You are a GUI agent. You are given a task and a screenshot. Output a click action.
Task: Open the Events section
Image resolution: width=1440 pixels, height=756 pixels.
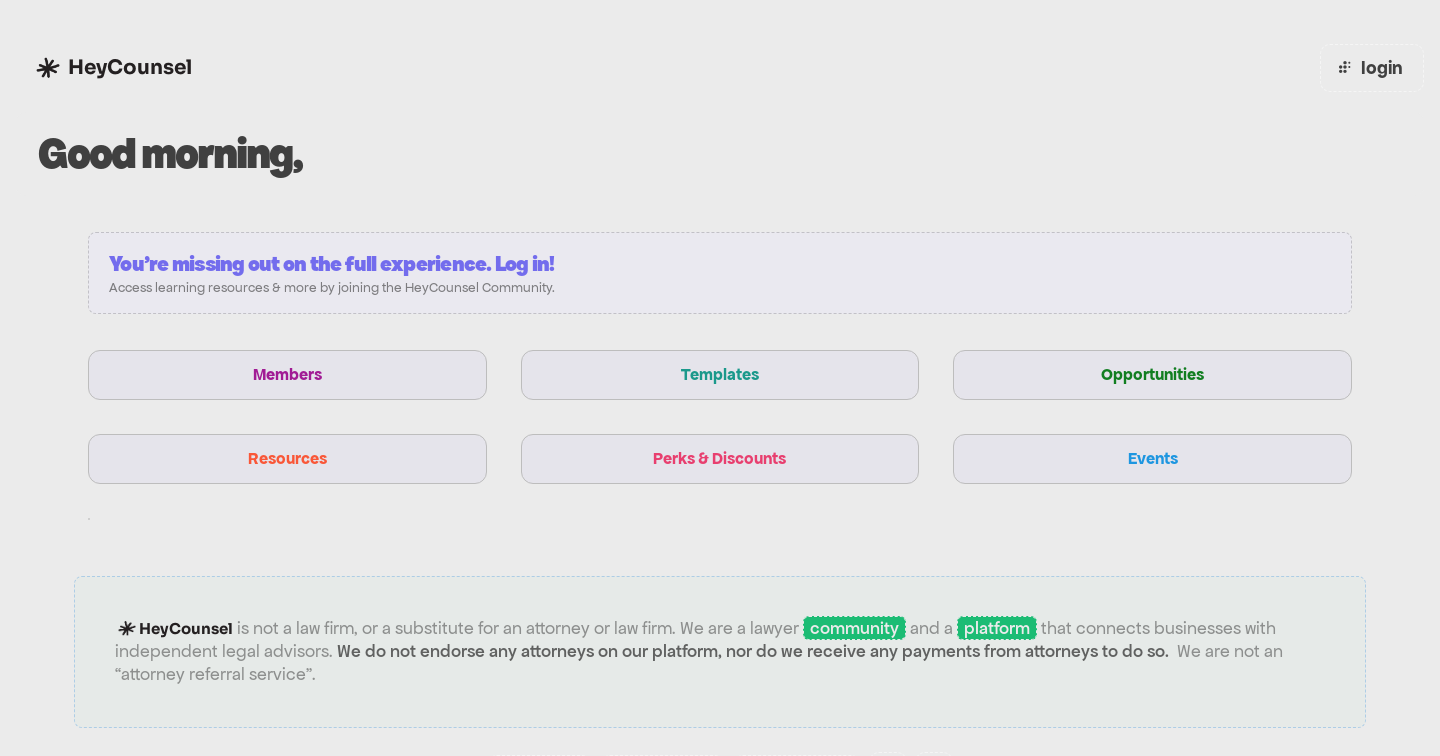(x=1152, y=459)
